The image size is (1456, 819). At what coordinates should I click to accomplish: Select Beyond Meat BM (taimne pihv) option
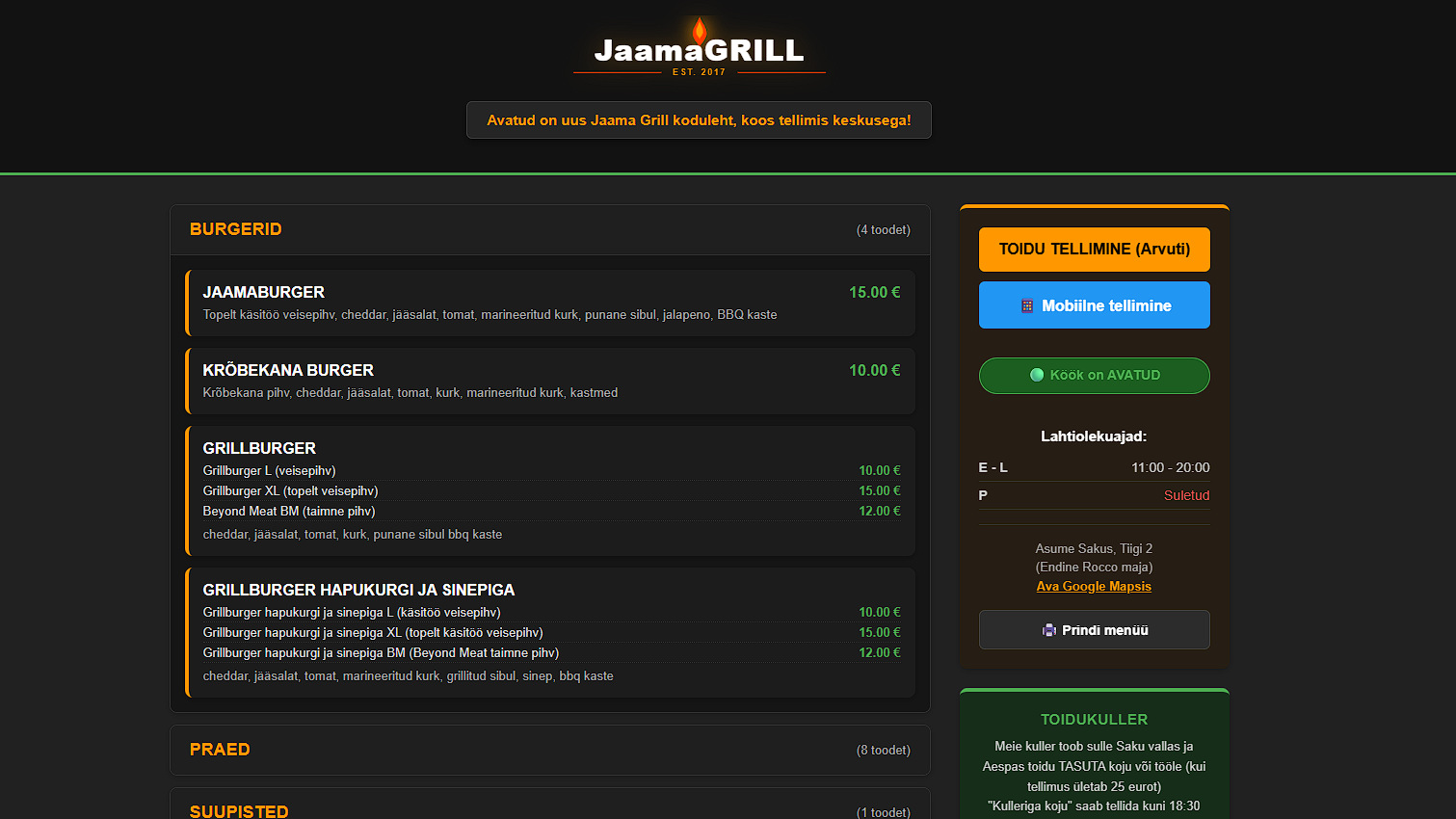551,511
